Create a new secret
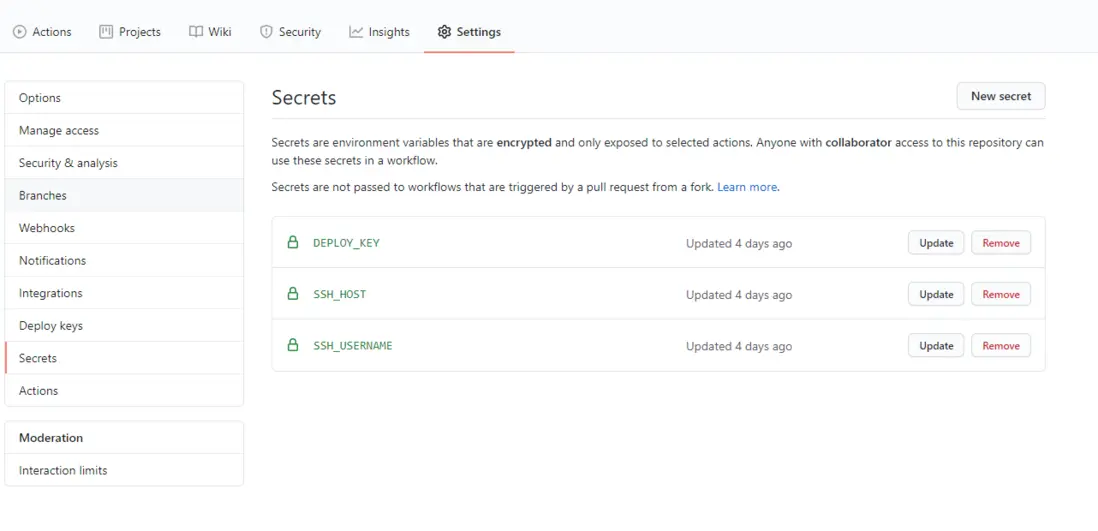This screenshot has height=531, width=1098. (x=1000, y=96)
